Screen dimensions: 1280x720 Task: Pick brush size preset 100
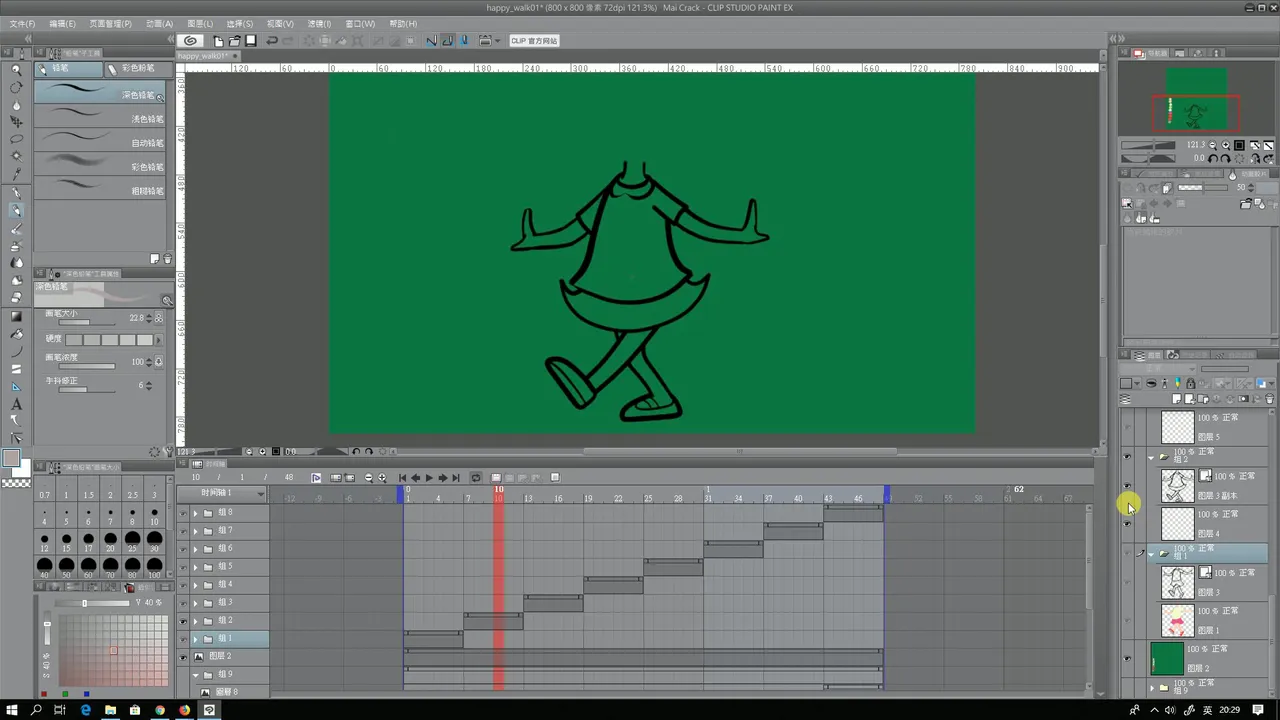154,564
